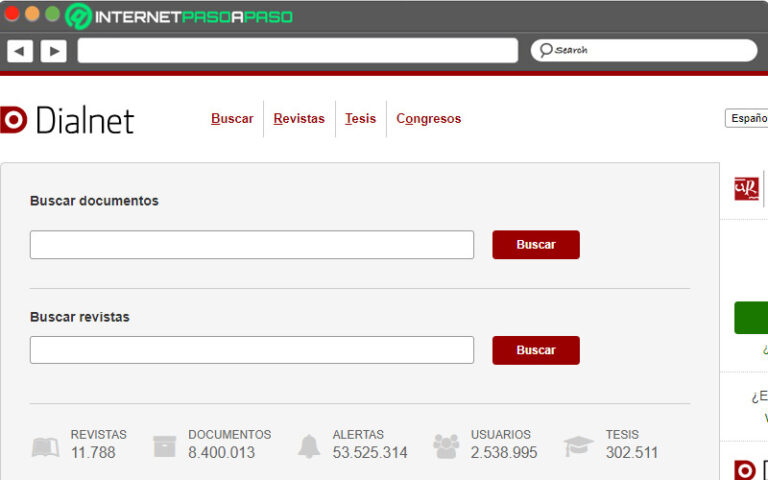Focus the Buscar documentos text field
This screenshot has height=480, width=768.
251,245
